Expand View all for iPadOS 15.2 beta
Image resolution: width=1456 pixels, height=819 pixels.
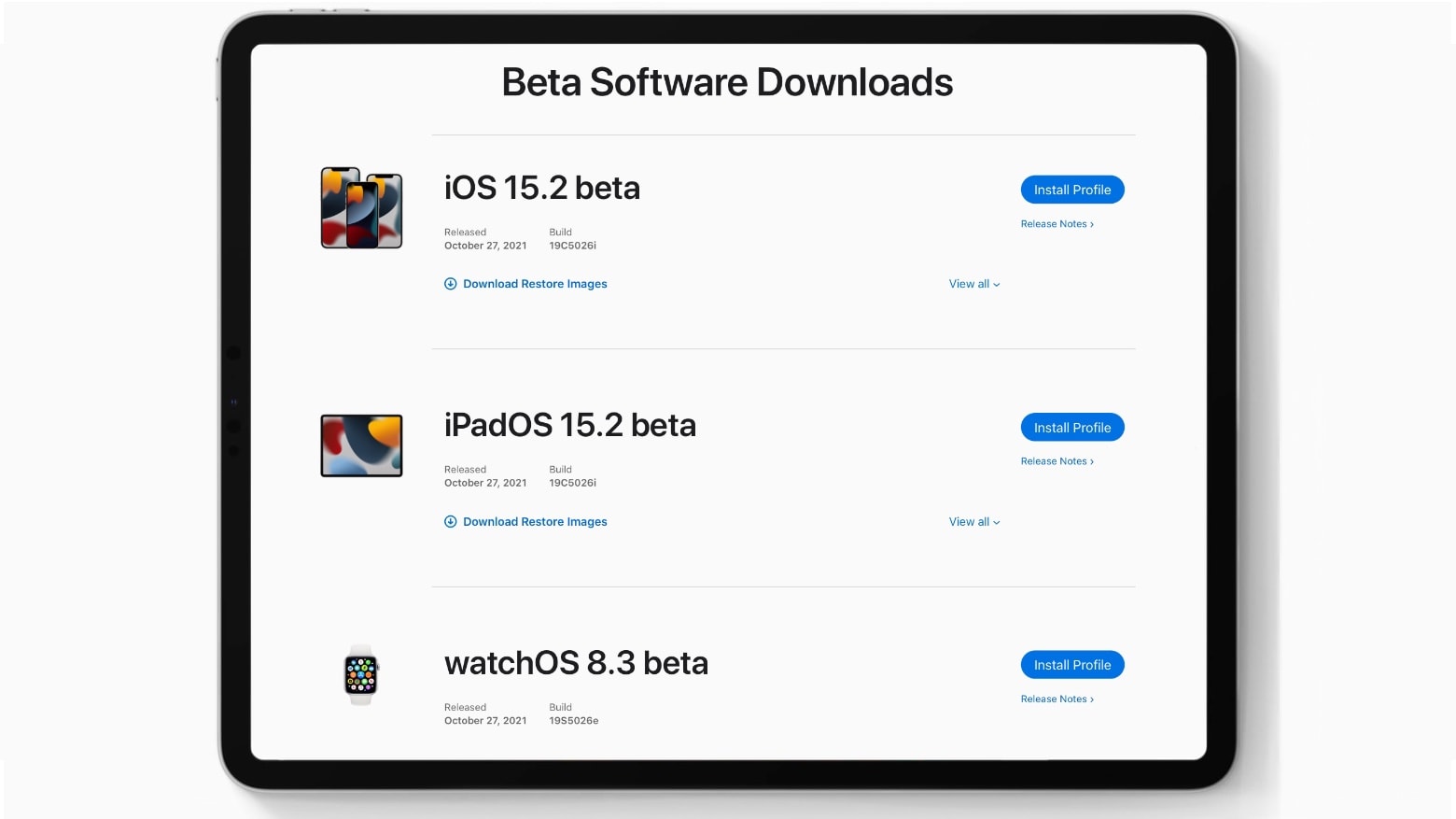click(973, 521)
